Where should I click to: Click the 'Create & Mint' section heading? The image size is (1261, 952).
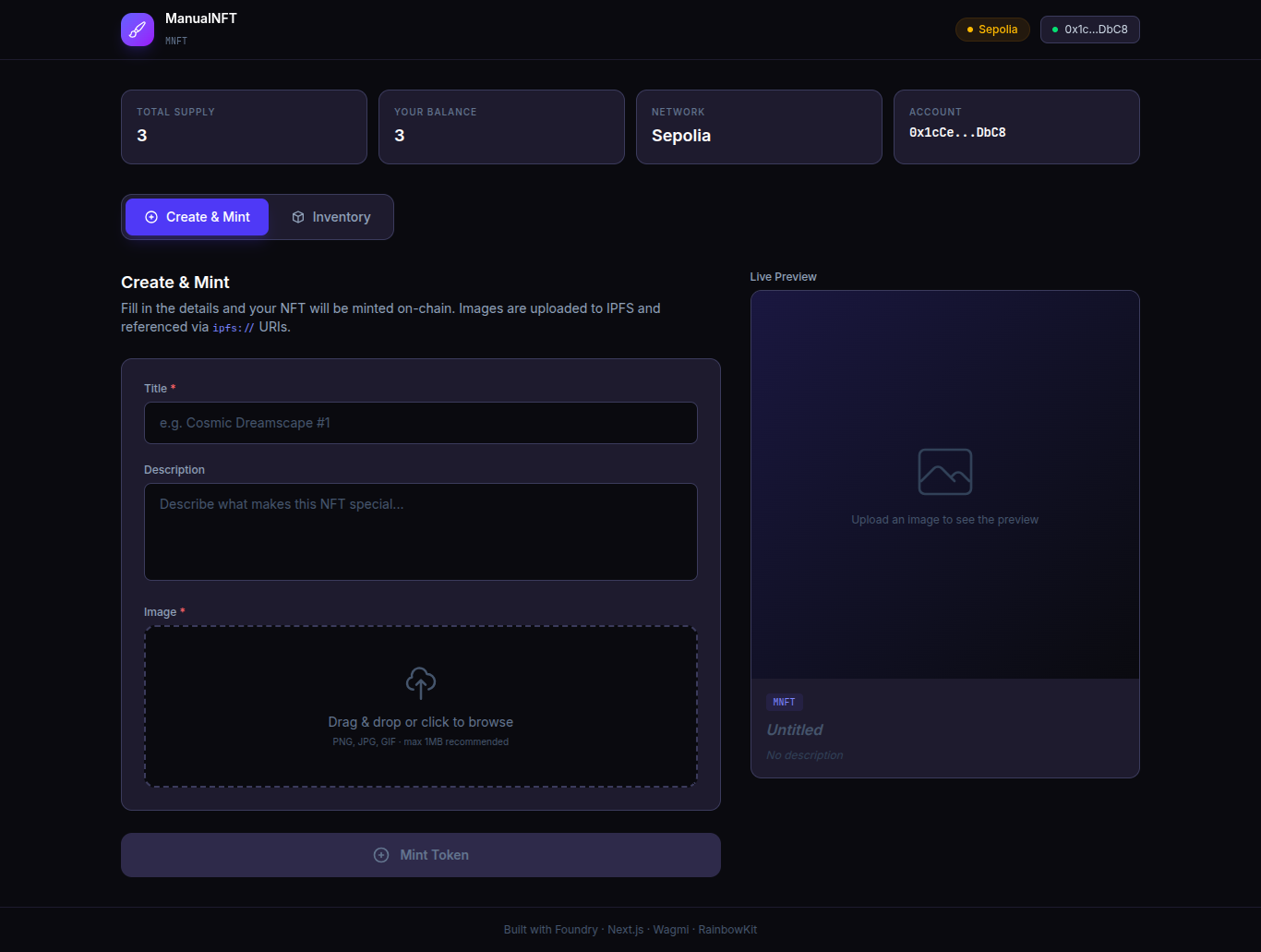[175, 283]
